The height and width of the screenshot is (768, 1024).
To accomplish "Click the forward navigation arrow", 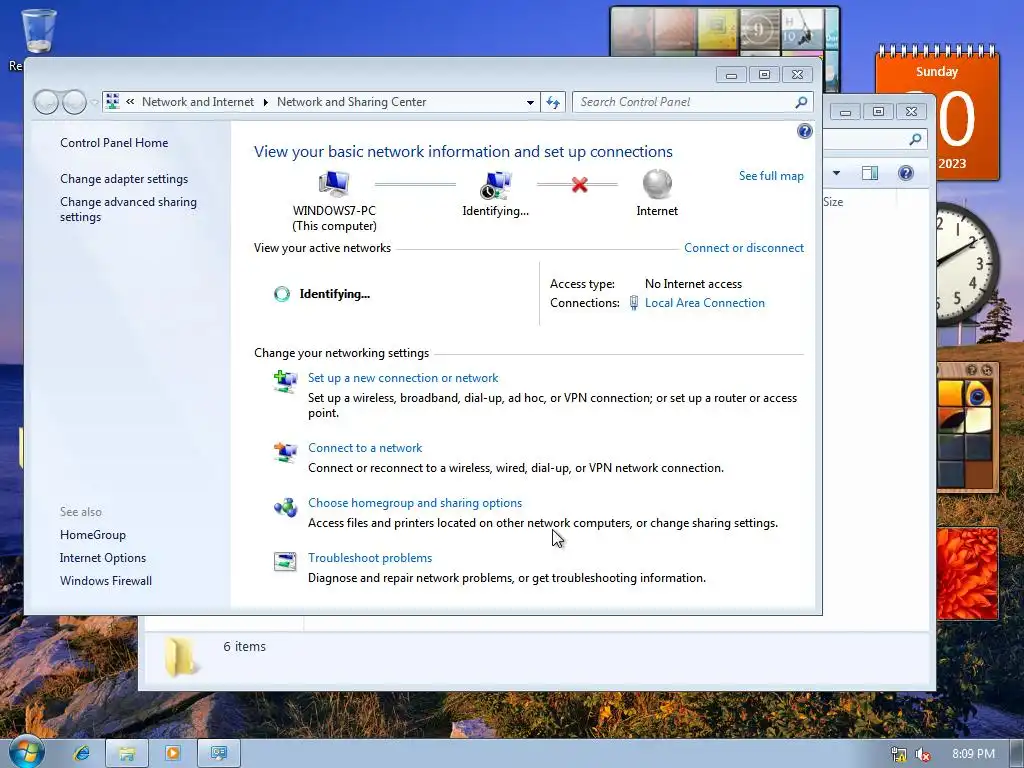I will click(74, 102).
